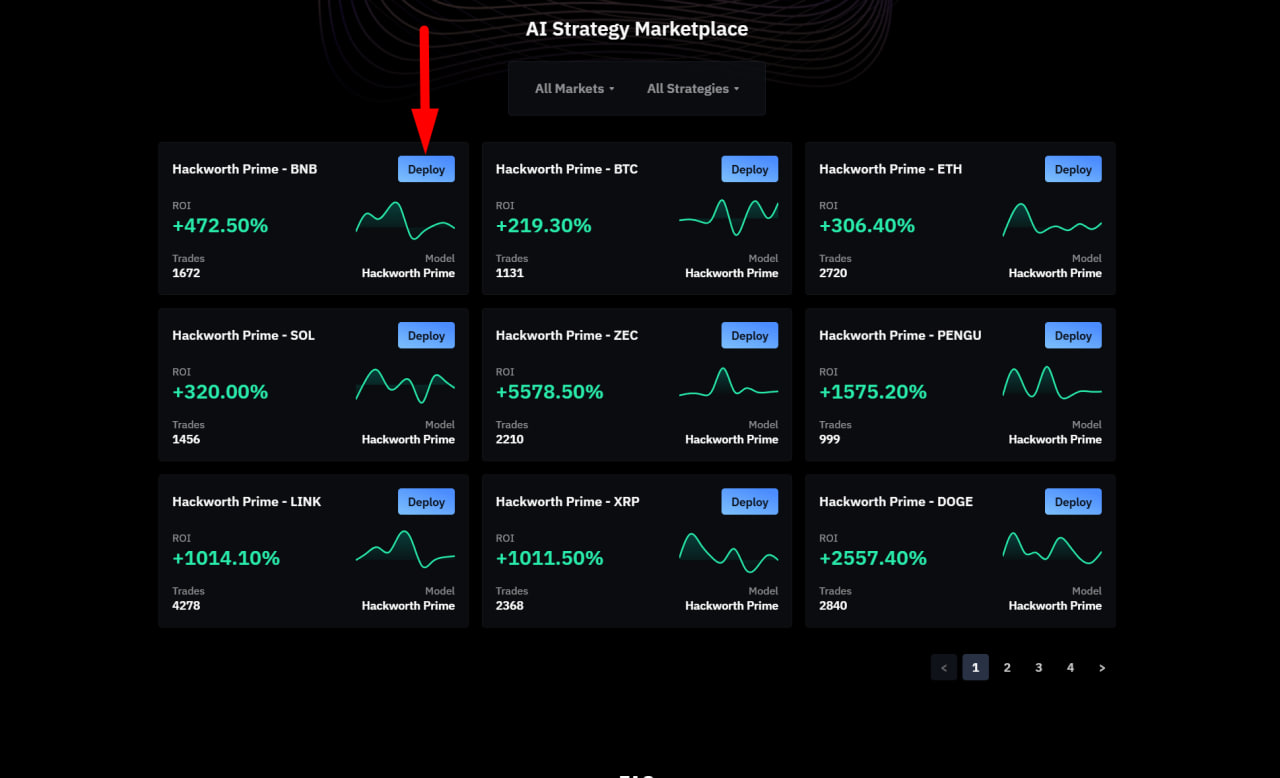The width and height of the screenshot is (1280, 778).
Task: Click the XRP card ROI sparkline chart
Action: (x=729, y=552)
